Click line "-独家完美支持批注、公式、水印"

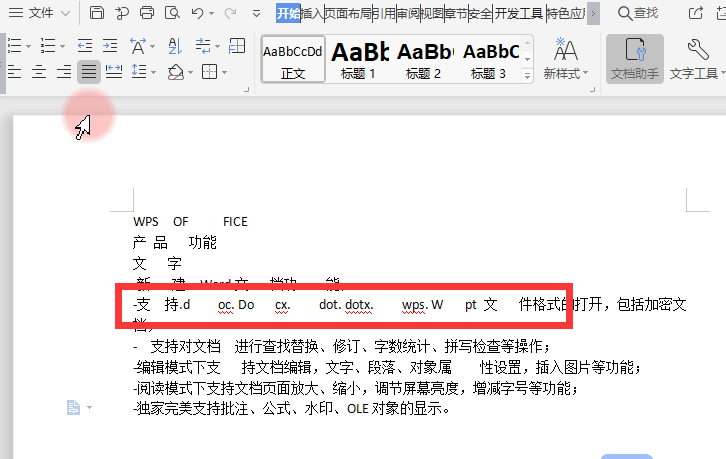[x=291, y=409]
